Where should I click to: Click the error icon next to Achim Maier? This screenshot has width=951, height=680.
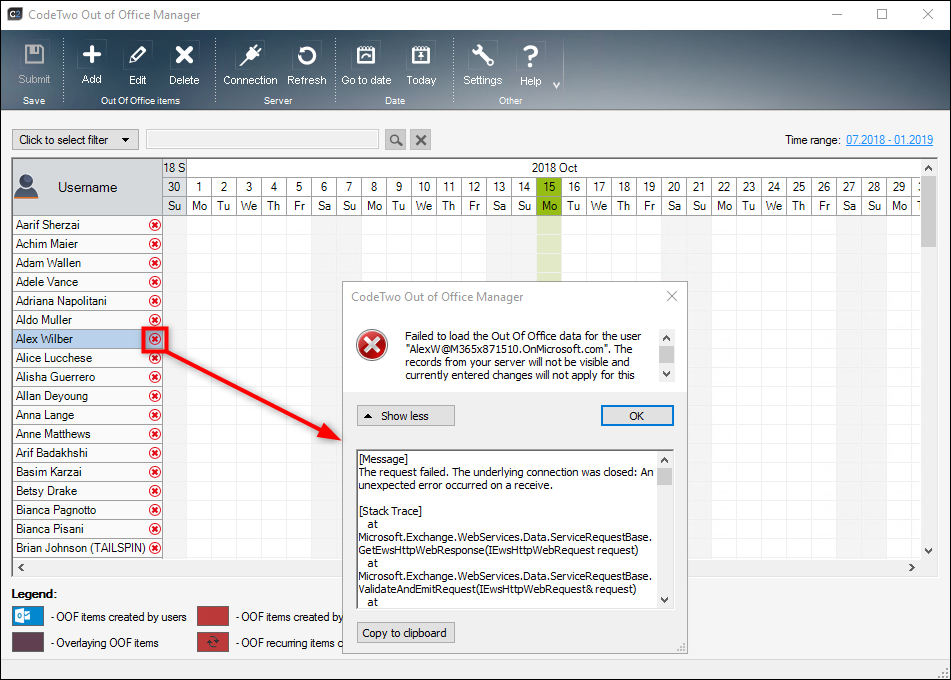[x=155, y=244]
